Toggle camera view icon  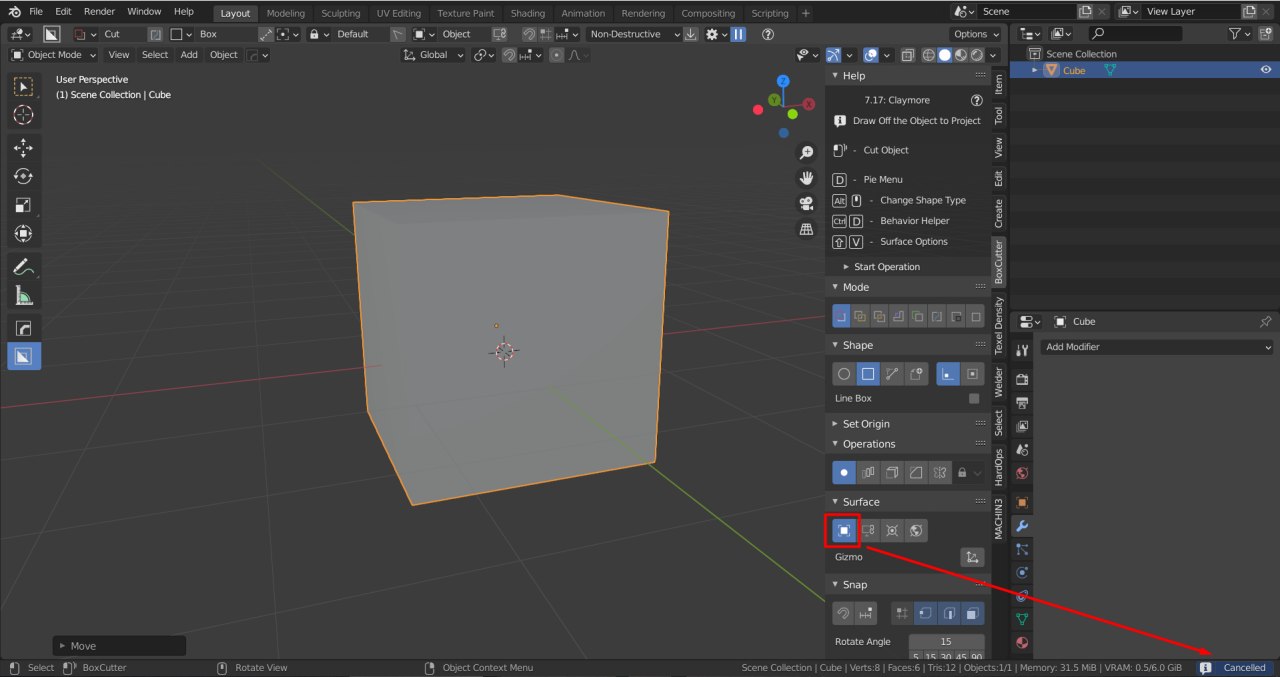pyautogui.click(x=806, y=204)
